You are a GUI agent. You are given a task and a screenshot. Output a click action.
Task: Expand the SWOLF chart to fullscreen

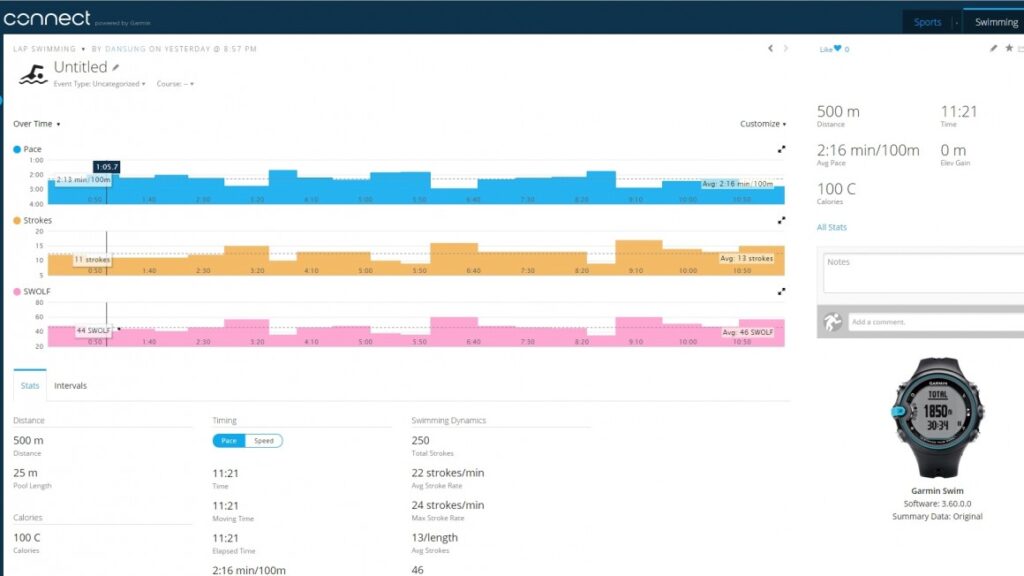(781, 291)
